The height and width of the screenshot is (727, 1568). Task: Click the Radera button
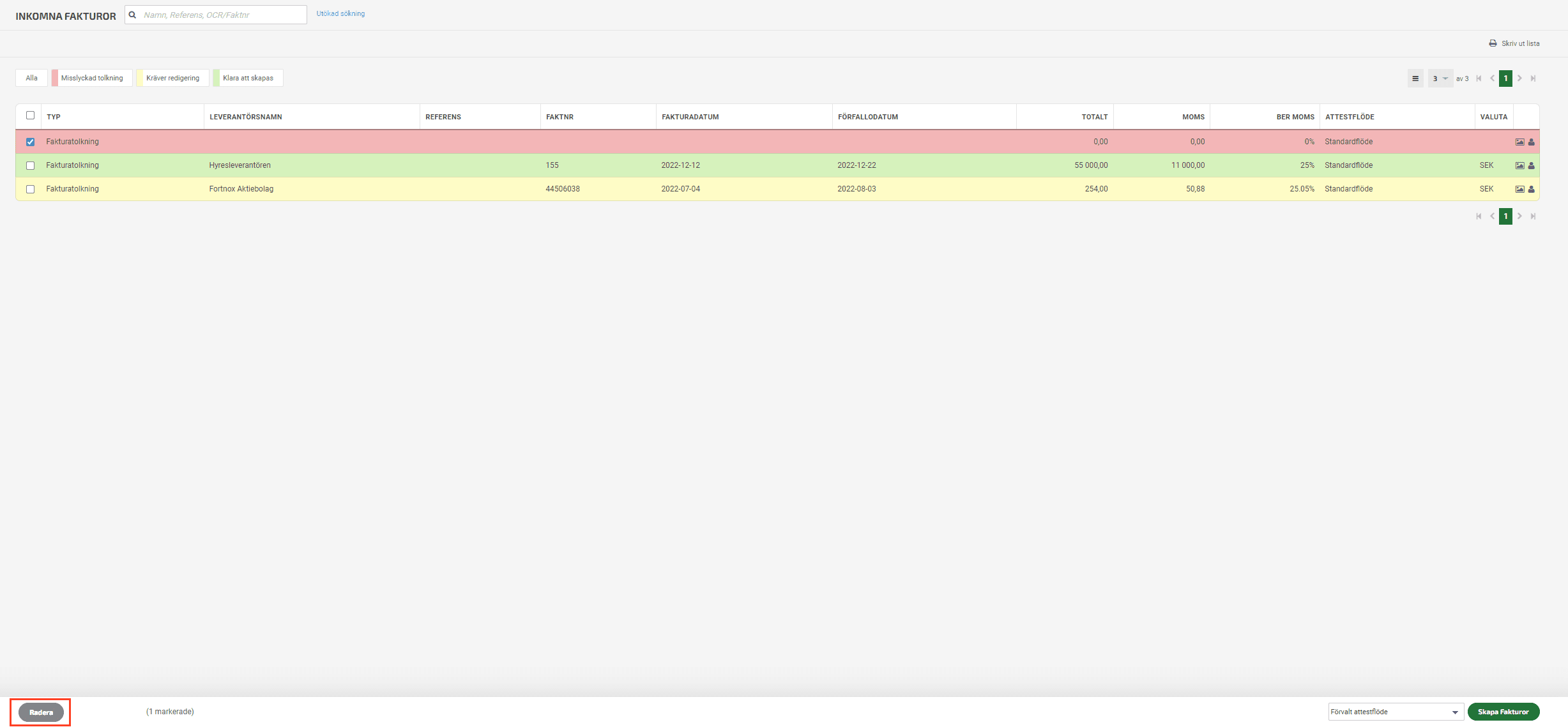[x=41, y=712]
